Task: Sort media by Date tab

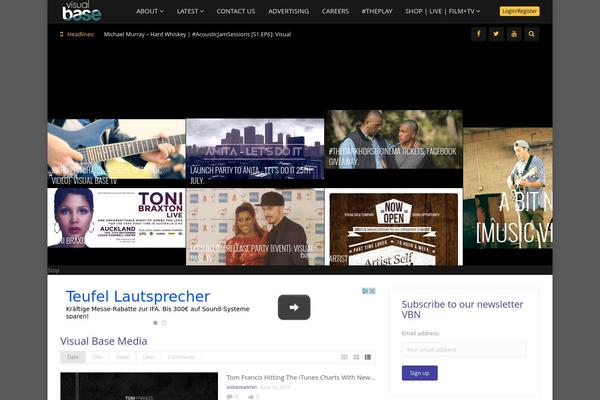Action: [73, 357]
